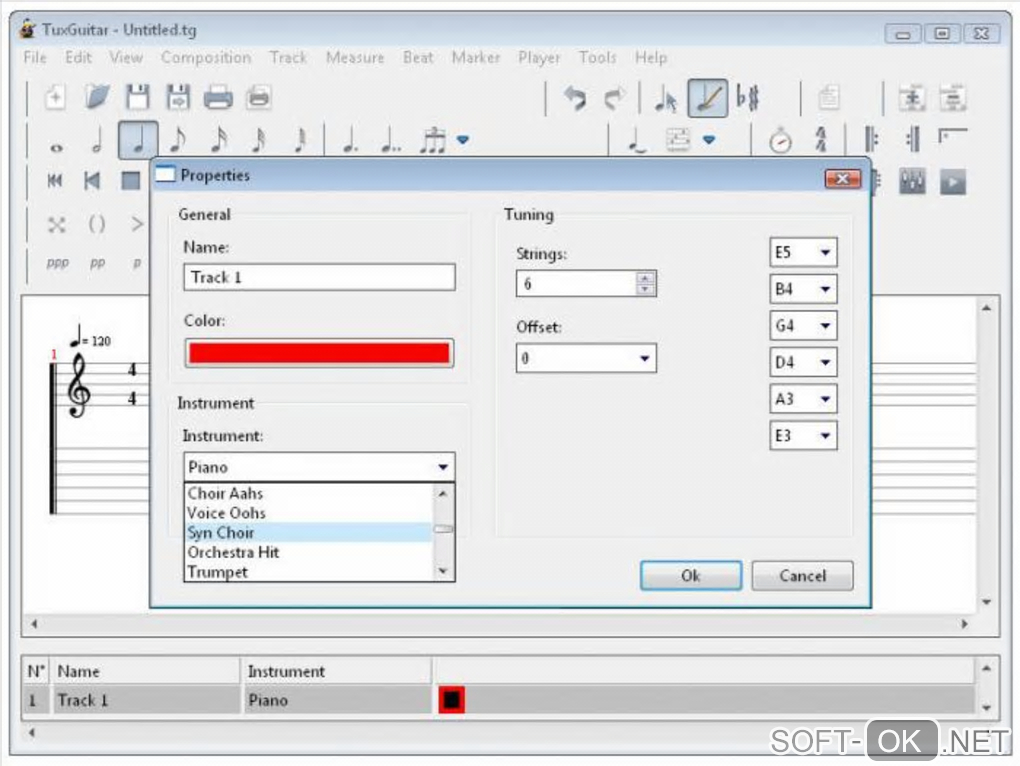Viewport: 1020px width, 766px height.
Task: Click the add track icon
Action: (x=912, y=99)
